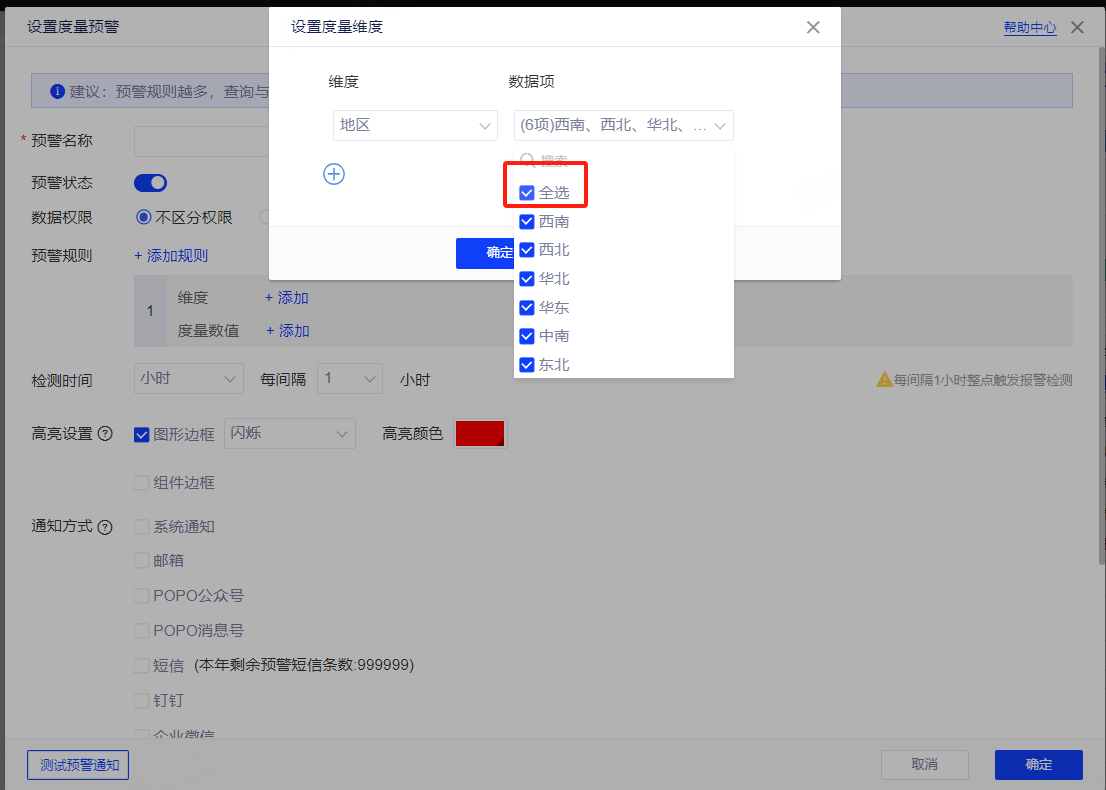This screenshot has width=1106, height=790.
Task: Click the help icon next to 通知方式
Action: click(x=105, y=527)
